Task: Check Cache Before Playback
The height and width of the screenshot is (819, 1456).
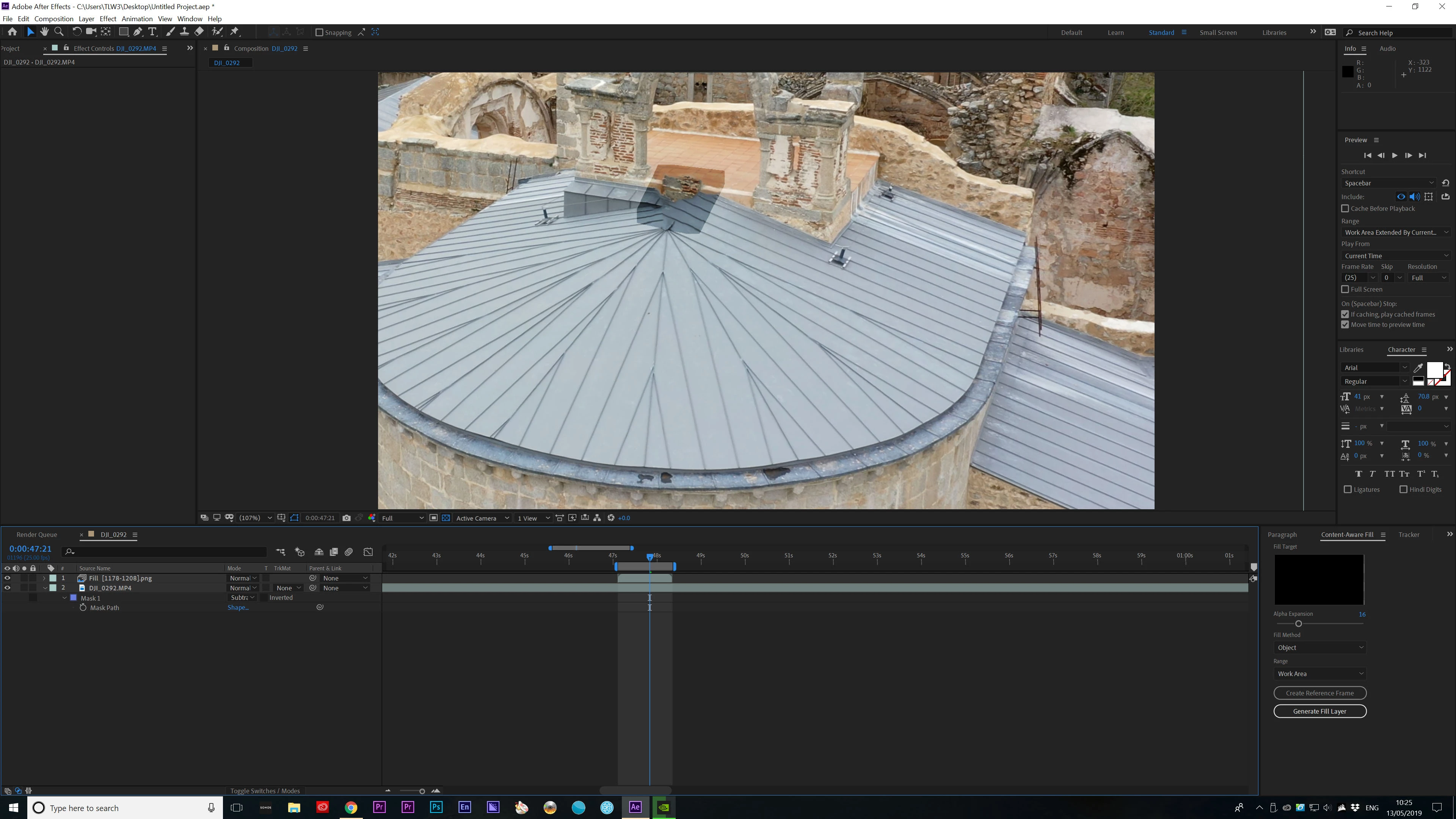Action: point(1345,209)
